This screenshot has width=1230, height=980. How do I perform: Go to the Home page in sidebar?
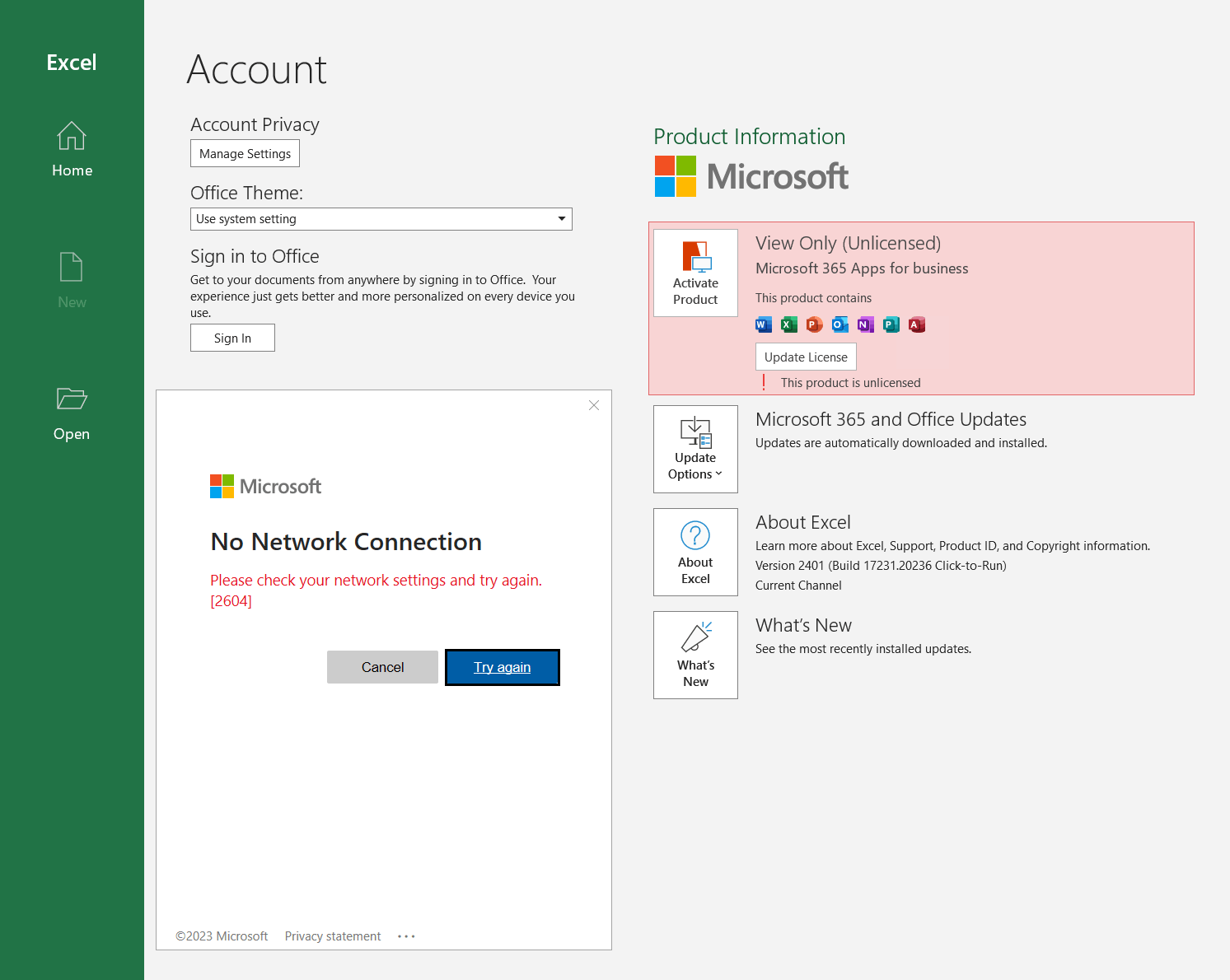point(72,150)
